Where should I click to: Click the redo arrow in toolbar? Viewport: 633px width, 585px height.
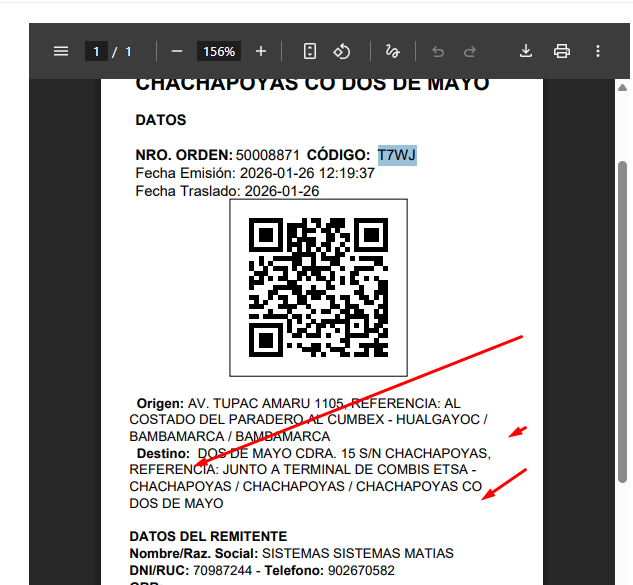[470, 51]
